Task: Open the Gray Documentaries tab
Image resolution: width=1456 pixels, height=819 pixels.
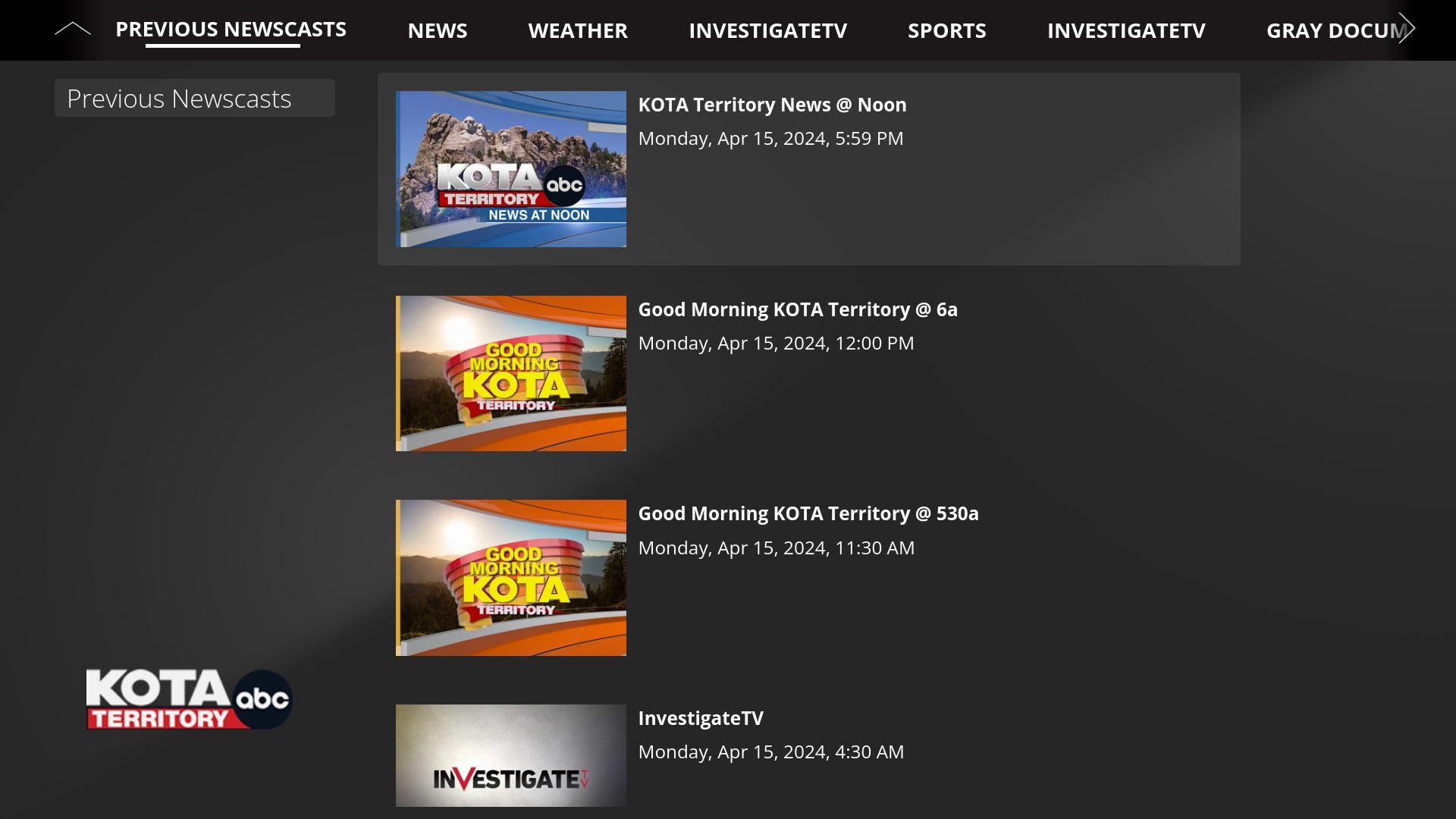Action: 1337,30
